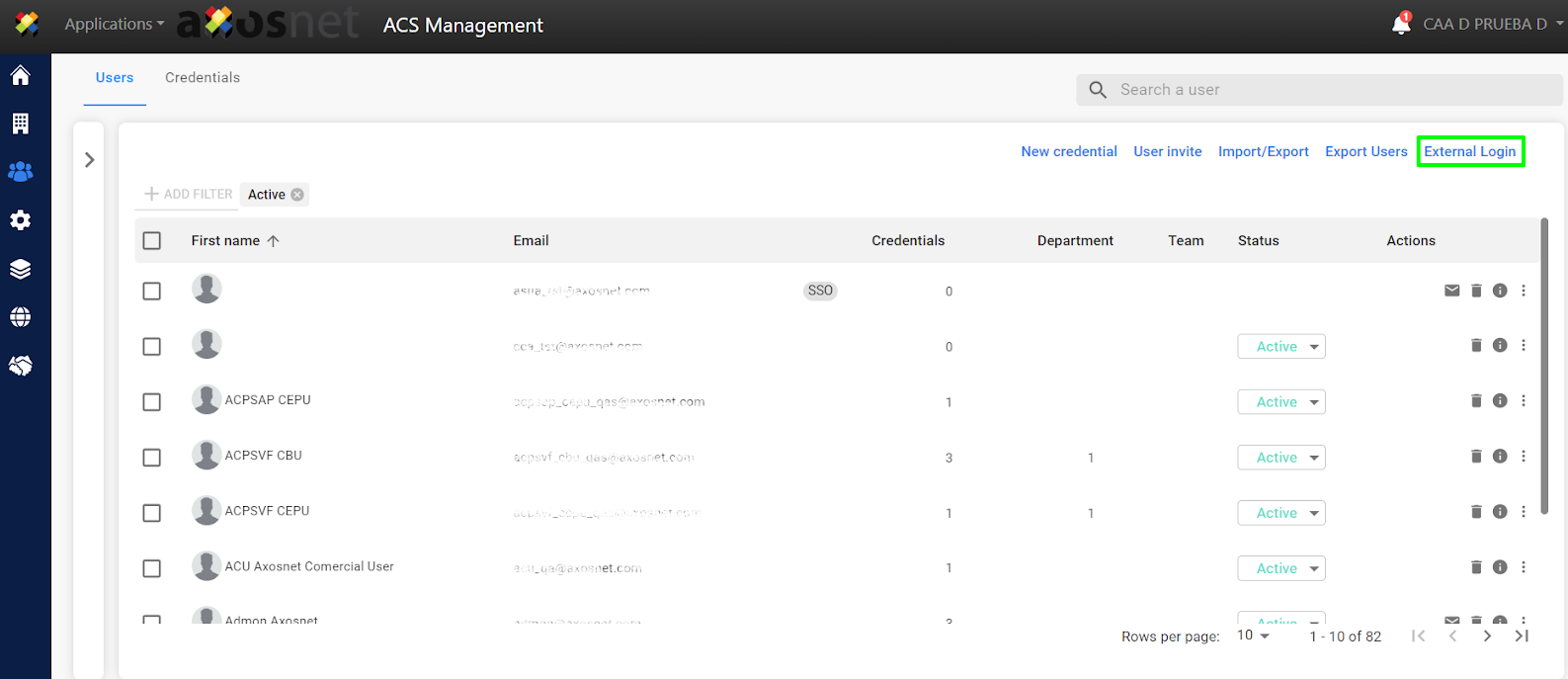The width and height of the screenshot is (1568, 679).
Task: Open the settings gear in the sidebar
Action: 20,220
